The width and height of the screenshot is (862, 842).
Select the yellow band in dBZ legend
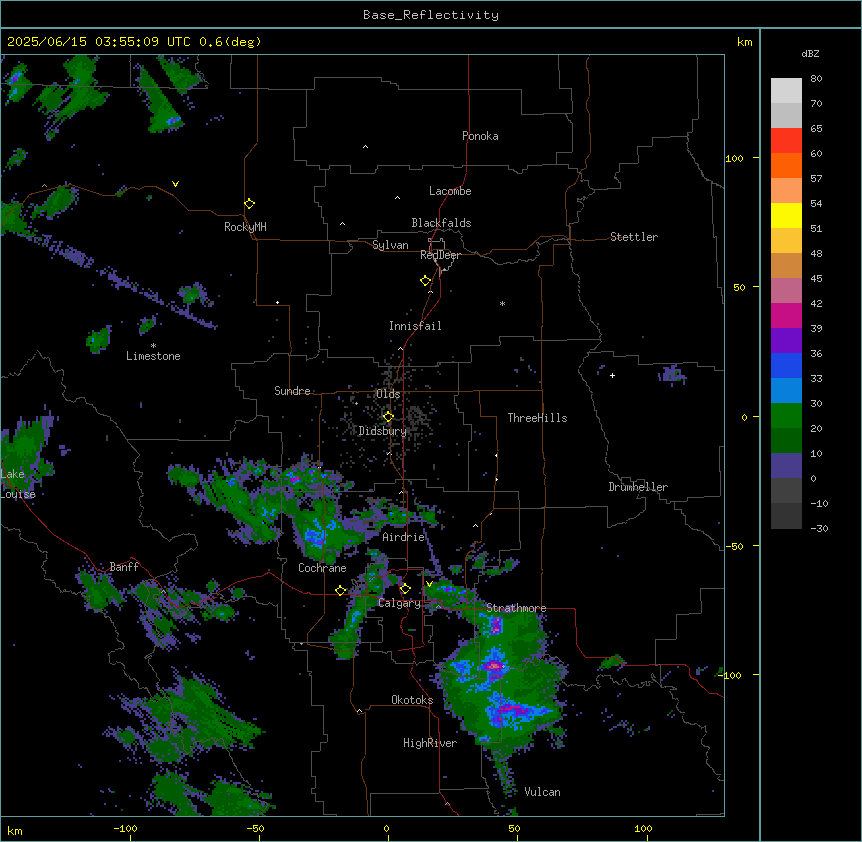[x=786, y=215]
